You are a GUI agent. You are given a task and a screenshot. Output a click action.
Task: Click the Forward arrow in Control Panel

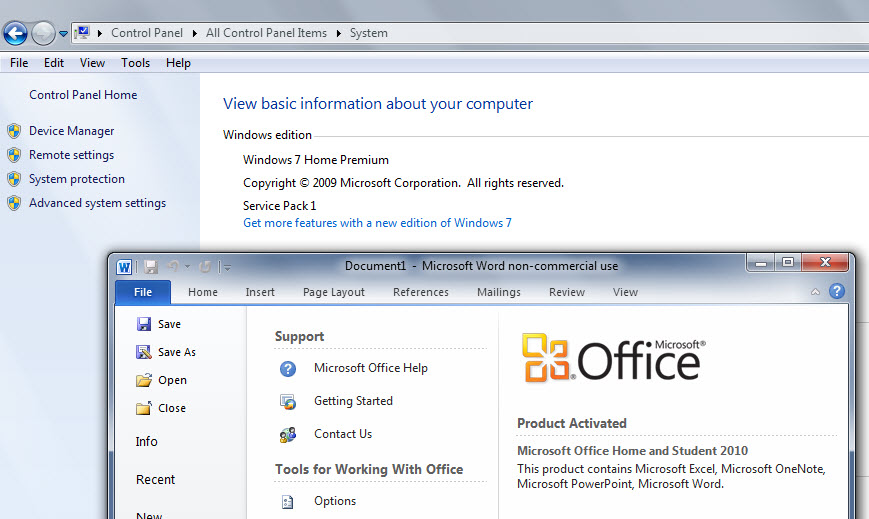click(x=43, y=33)
